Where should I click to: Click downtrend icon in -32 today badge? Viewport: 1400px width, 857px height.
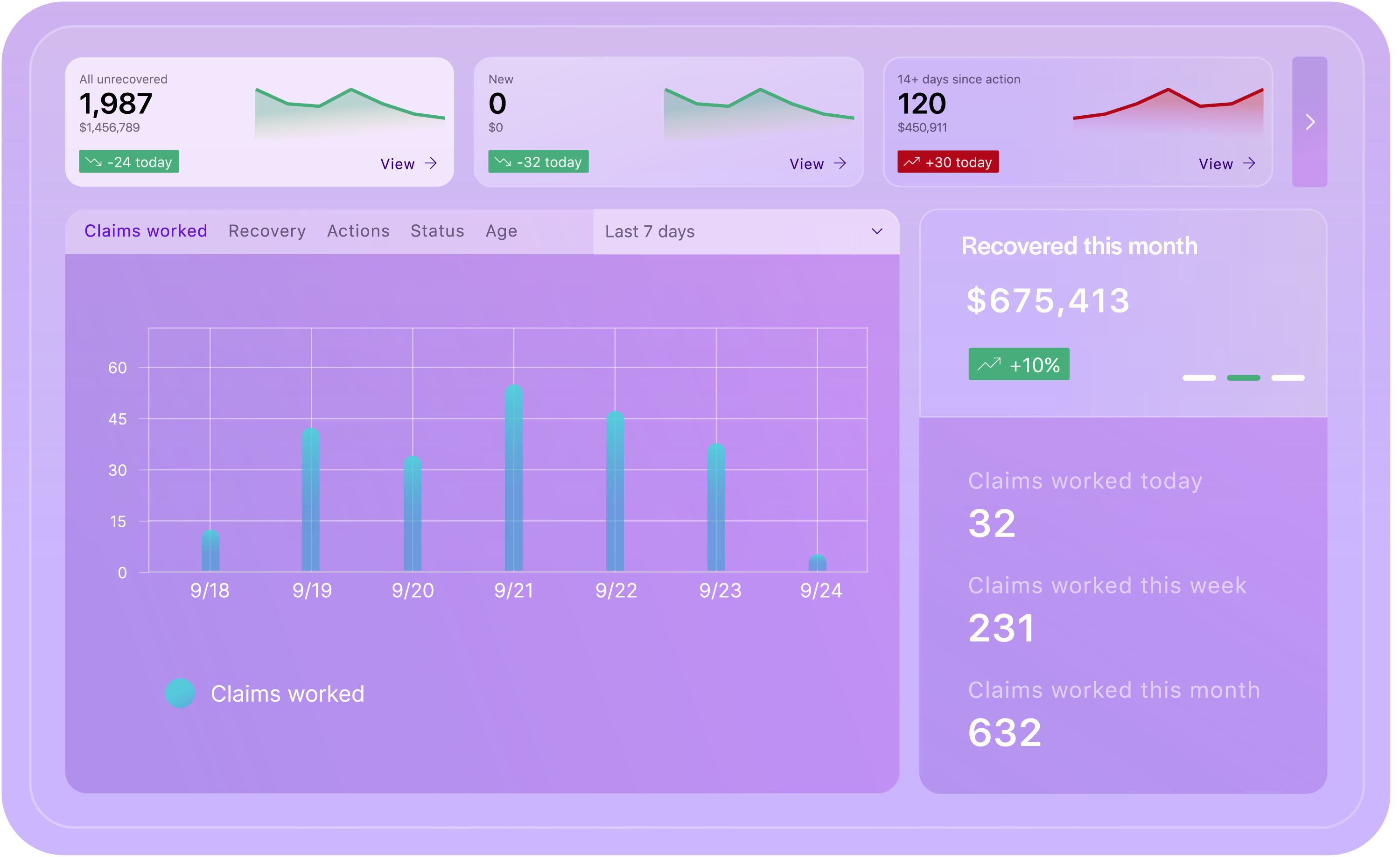(503, 162)
